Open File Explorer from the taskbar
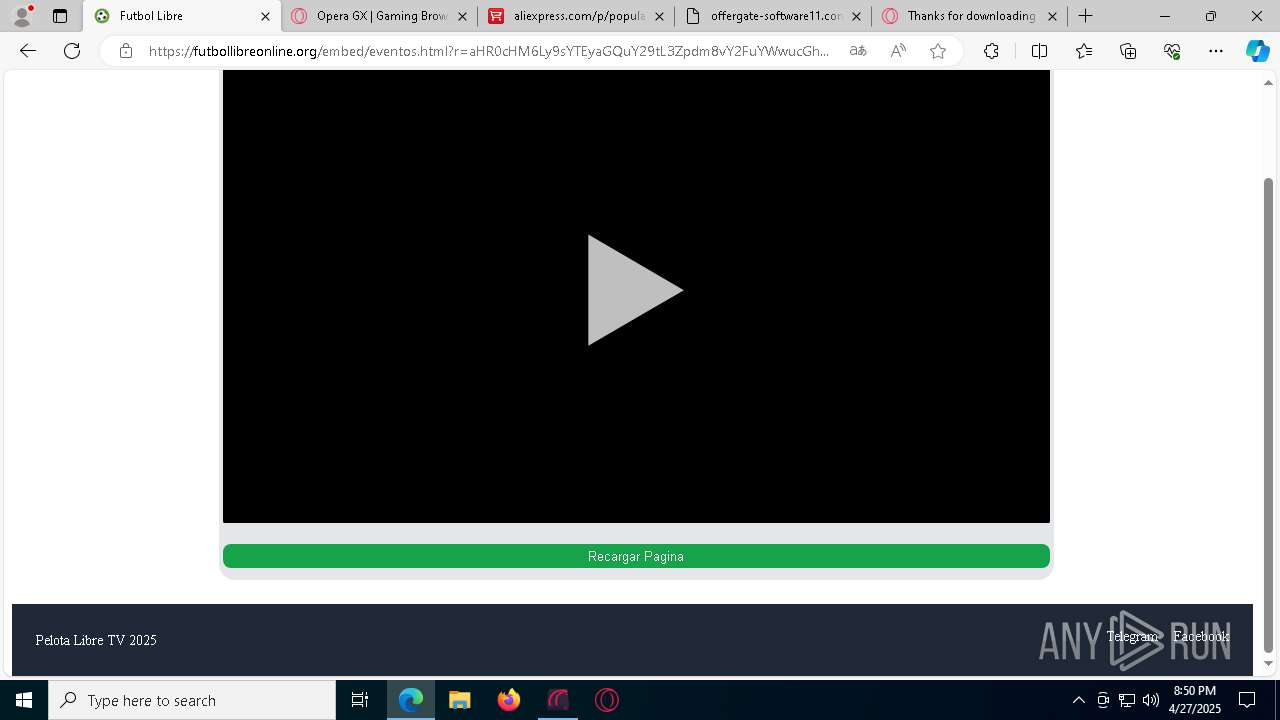This screenshot has width=1280, height=720. (x=460, y=700)
